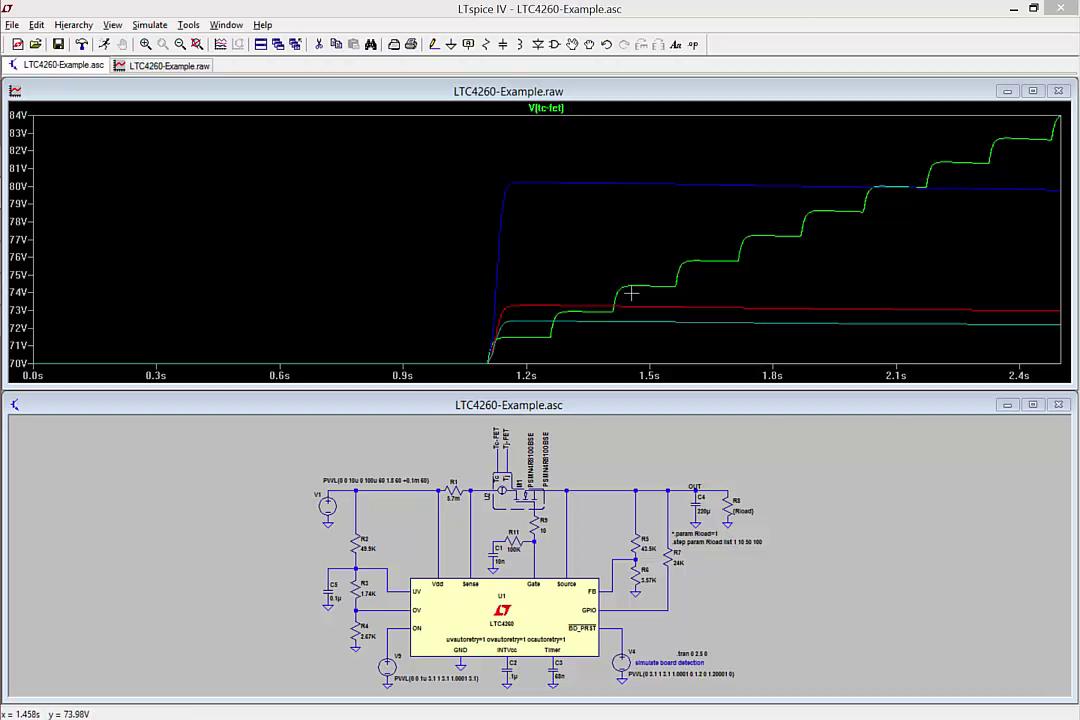Click the Undo arrow icon

[606, 44]
